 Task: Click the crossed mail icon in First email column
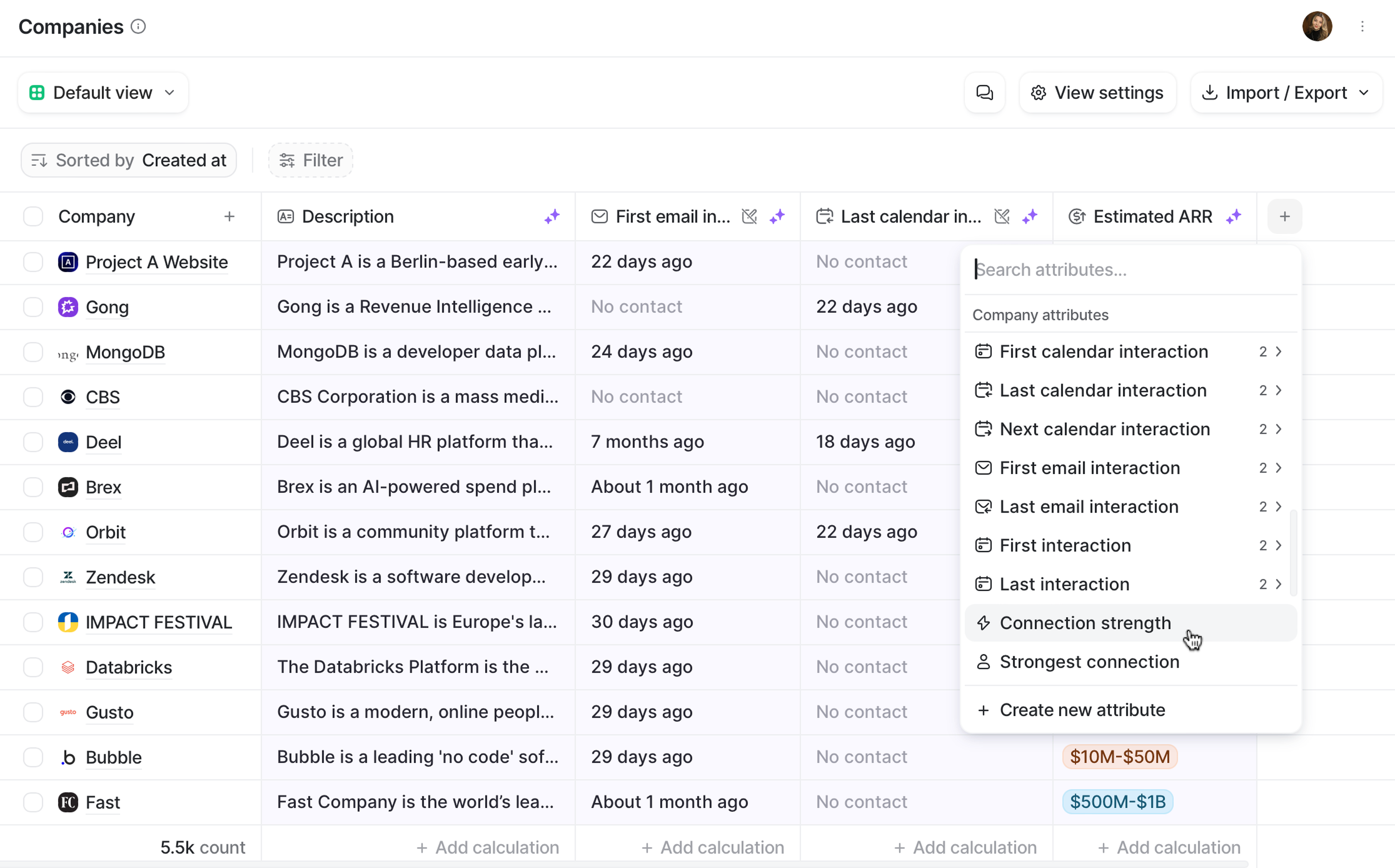(x=749, y=217)
